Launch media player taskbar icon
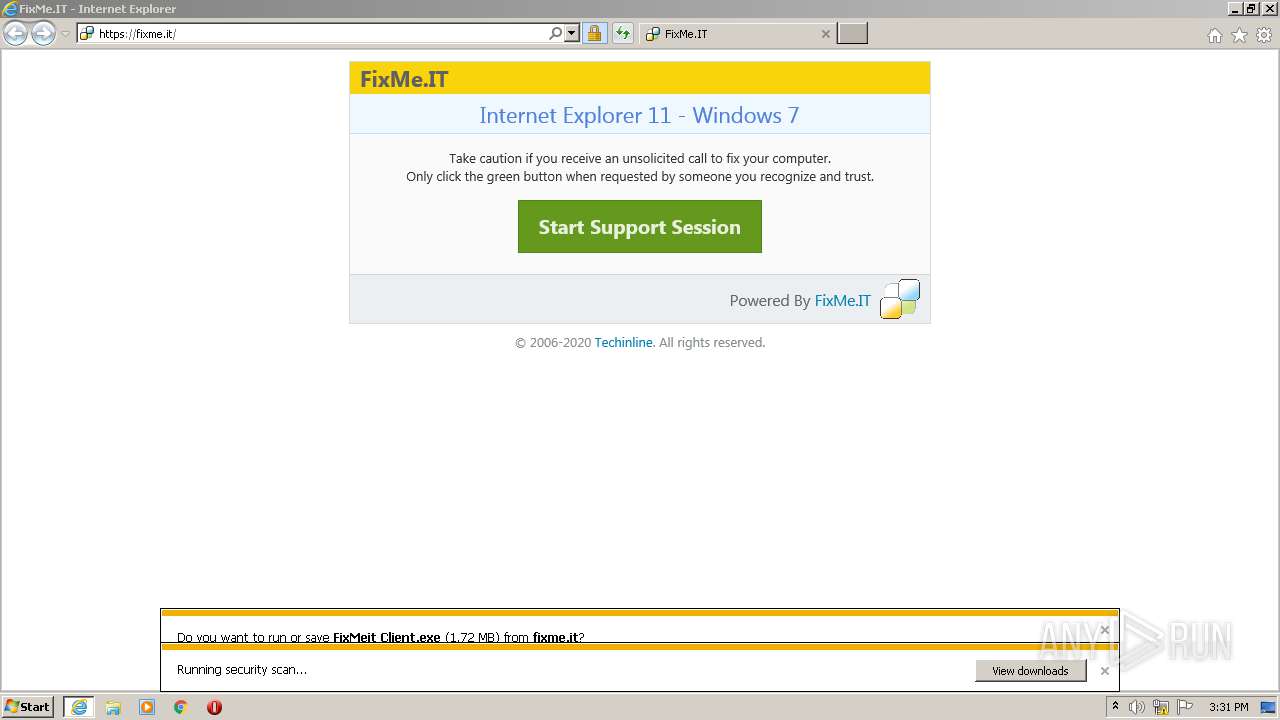 (x=147, y=707)
